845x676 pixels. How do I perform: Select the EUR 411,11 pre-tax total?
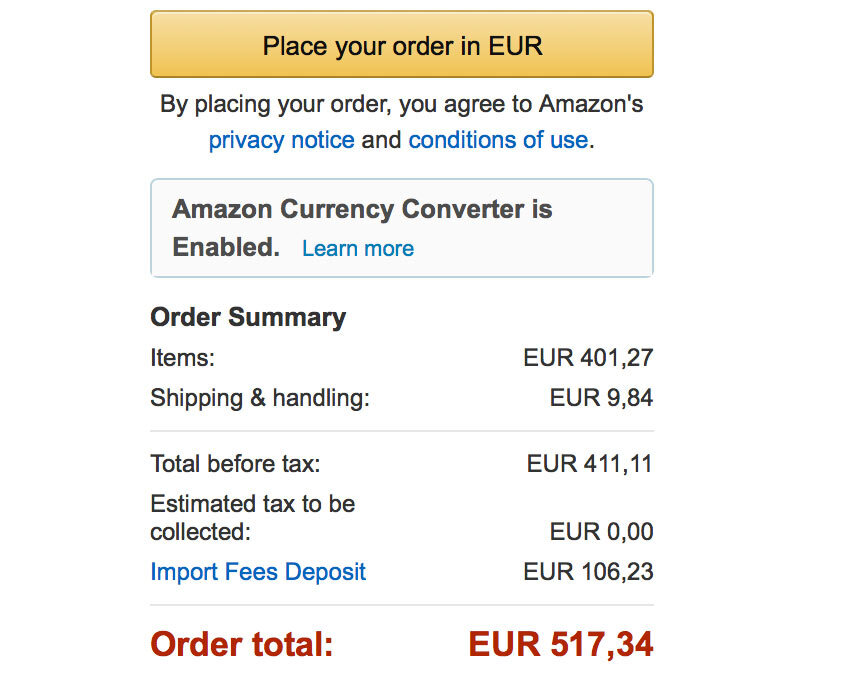pos(590,464)
